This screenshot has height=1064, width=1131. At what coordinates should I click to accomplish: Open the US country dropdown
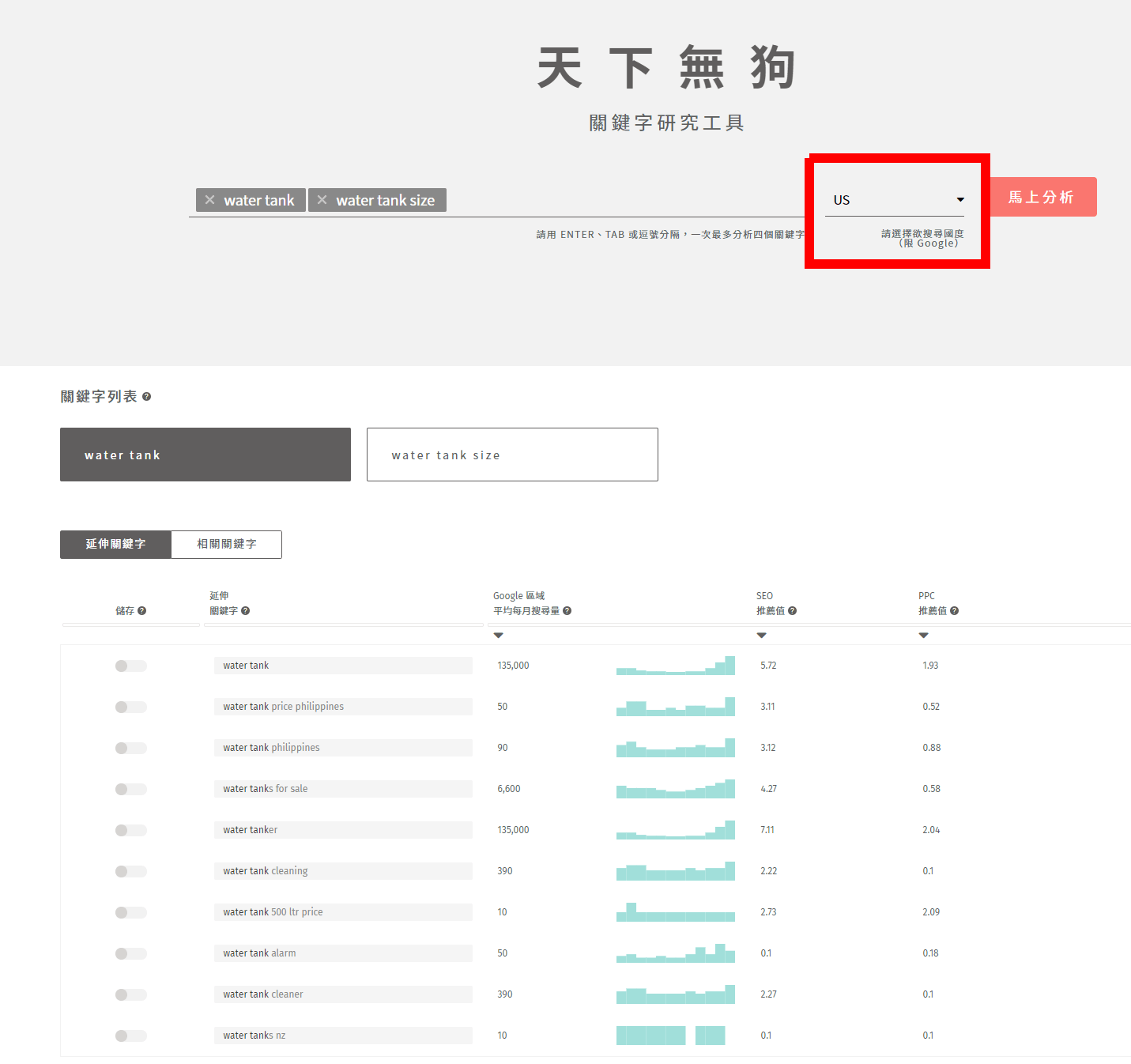click(894, 200)
